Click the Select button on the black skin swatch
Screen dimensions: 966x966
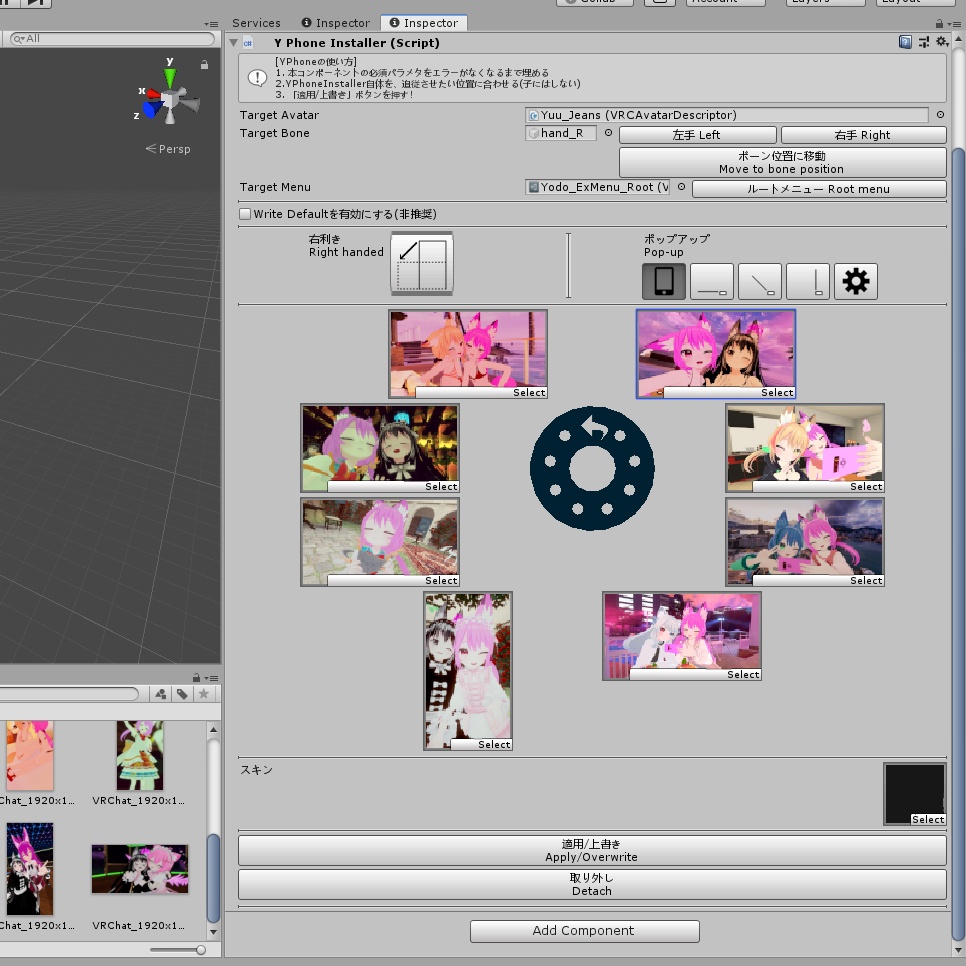click(x=928, y=819)
